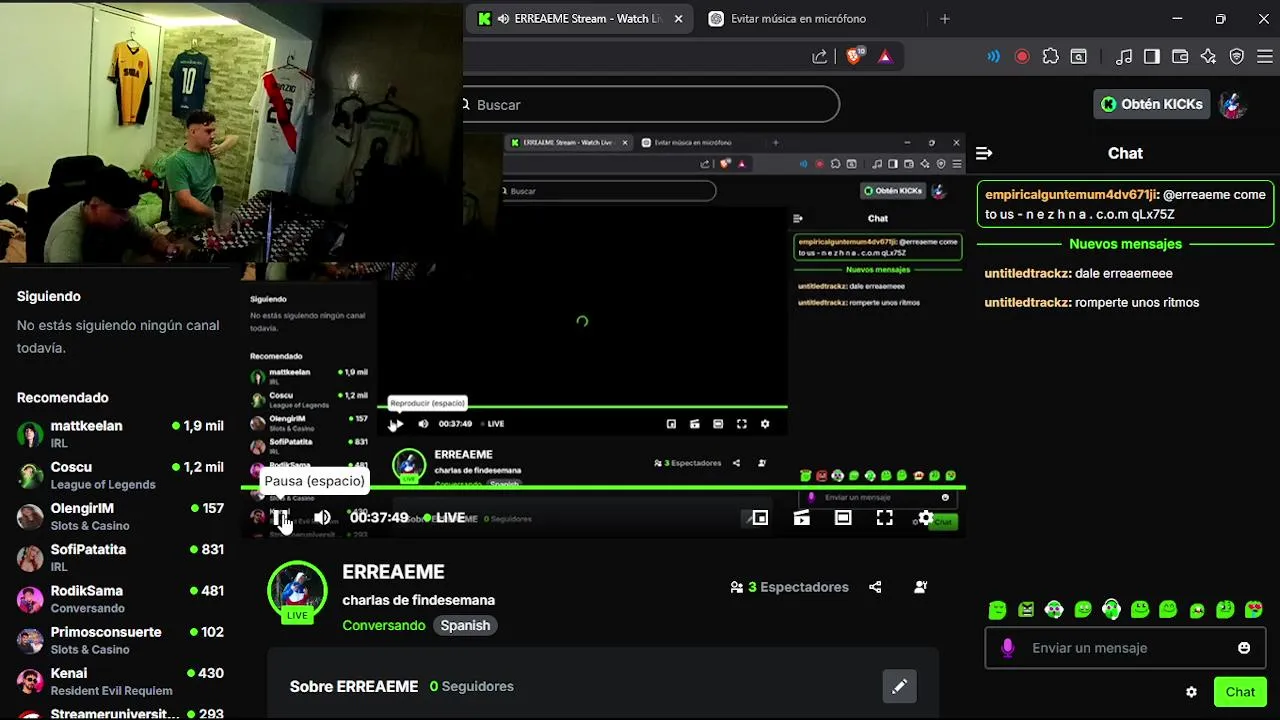Open the music note playlist icon
This screenshot has width=1280, height=720.
pyautogui.click(x=1124, y=57)
